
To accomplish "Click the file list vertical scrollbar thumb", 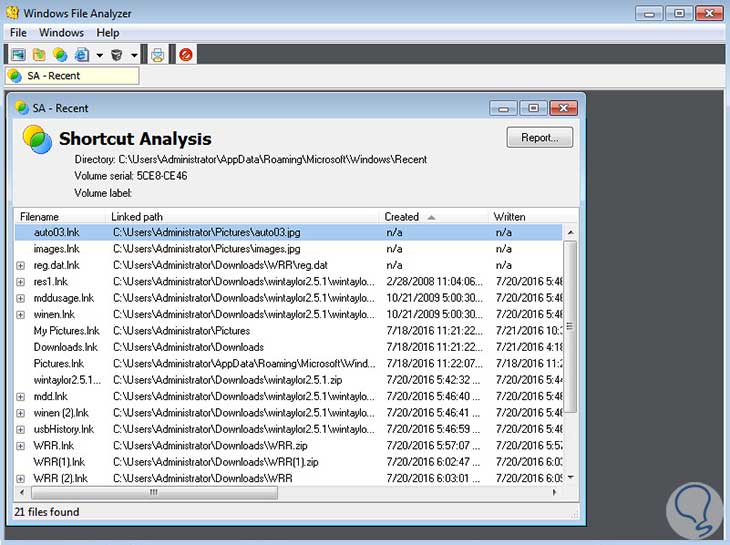I will coord(570,326).
